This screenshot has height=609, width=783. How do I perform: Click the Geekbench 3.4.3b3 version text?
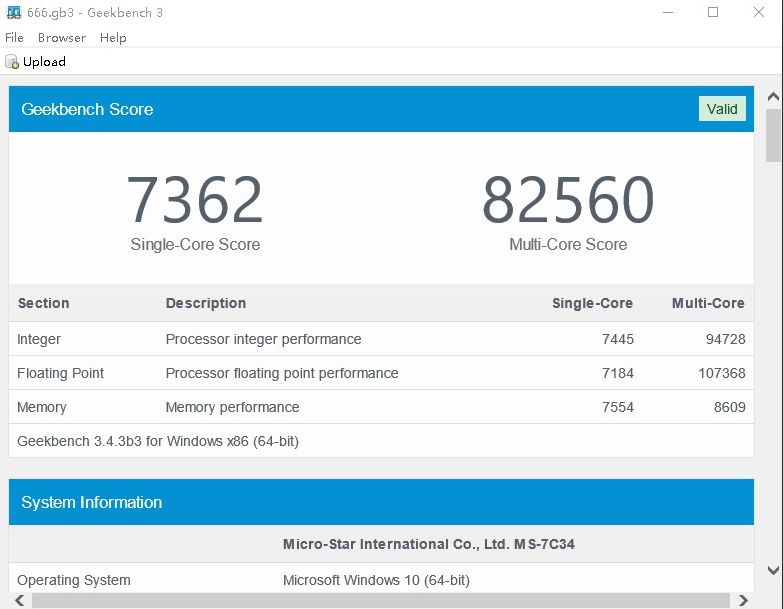point(158,441)
